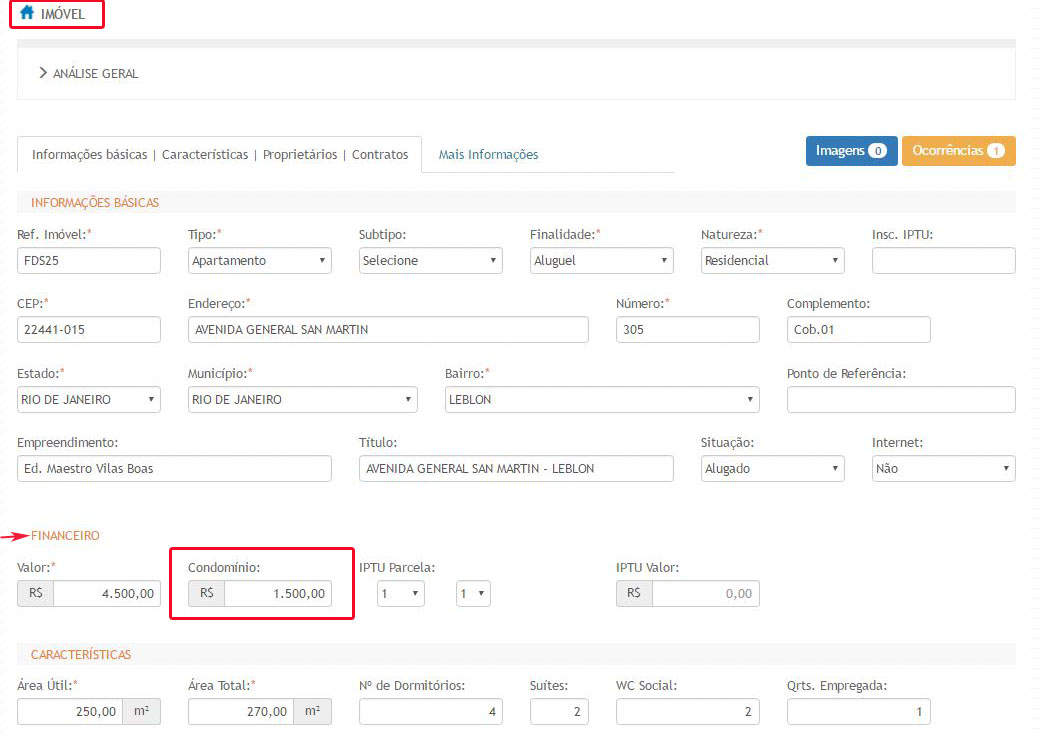Switch to the Mais Informações tab

488,155
